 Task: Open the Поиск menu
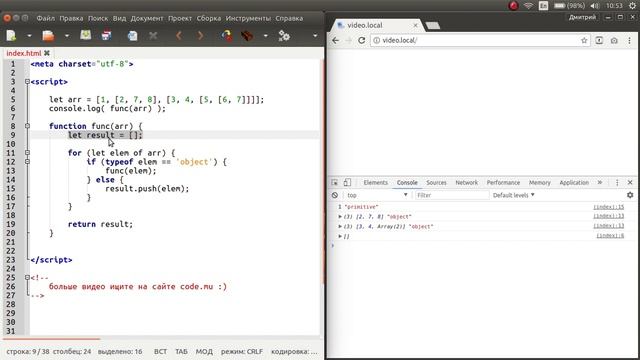click(98, 18)
